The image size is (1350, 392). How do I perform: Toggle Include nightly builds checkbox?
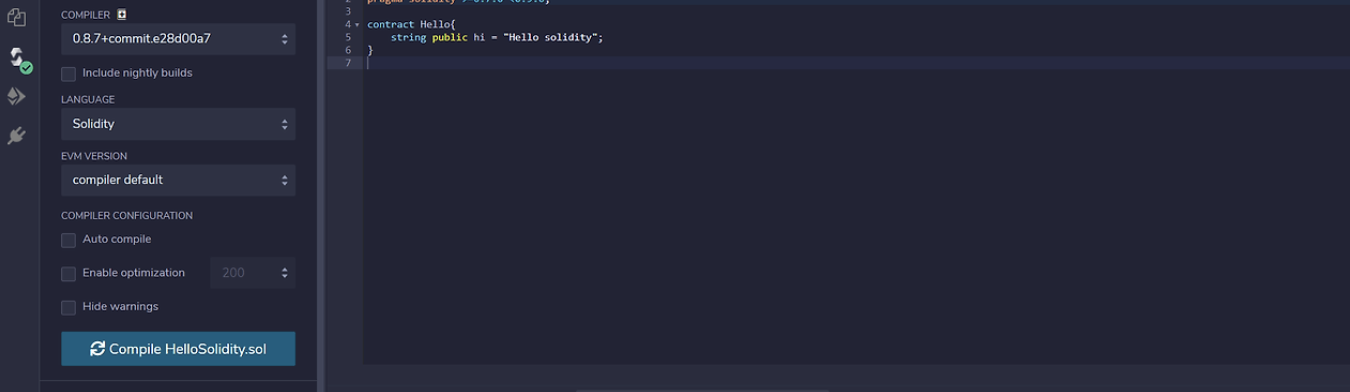(x=68, y=74)
